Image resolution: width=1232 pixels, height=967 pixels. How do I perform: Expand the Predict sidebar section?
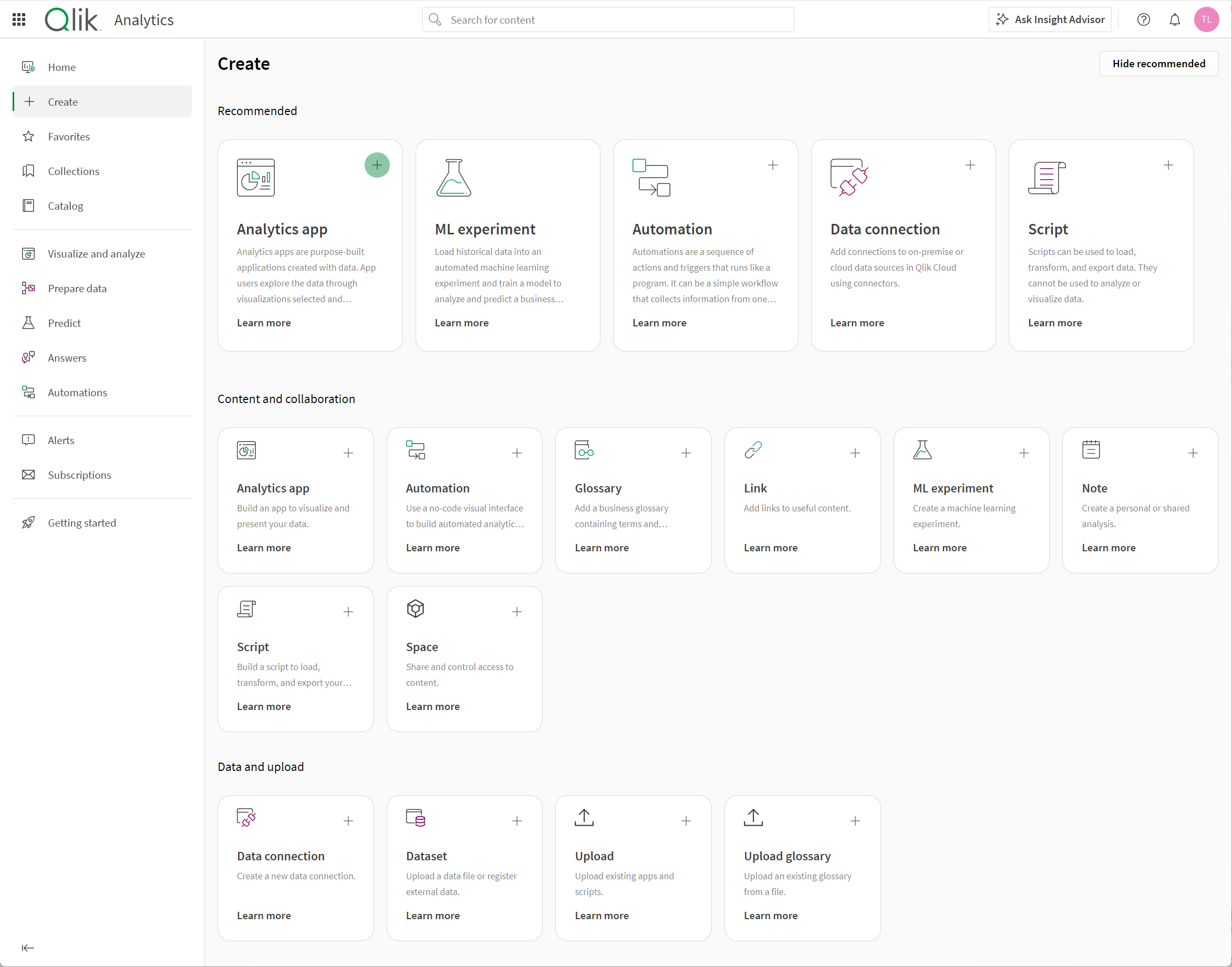(64, 322)
